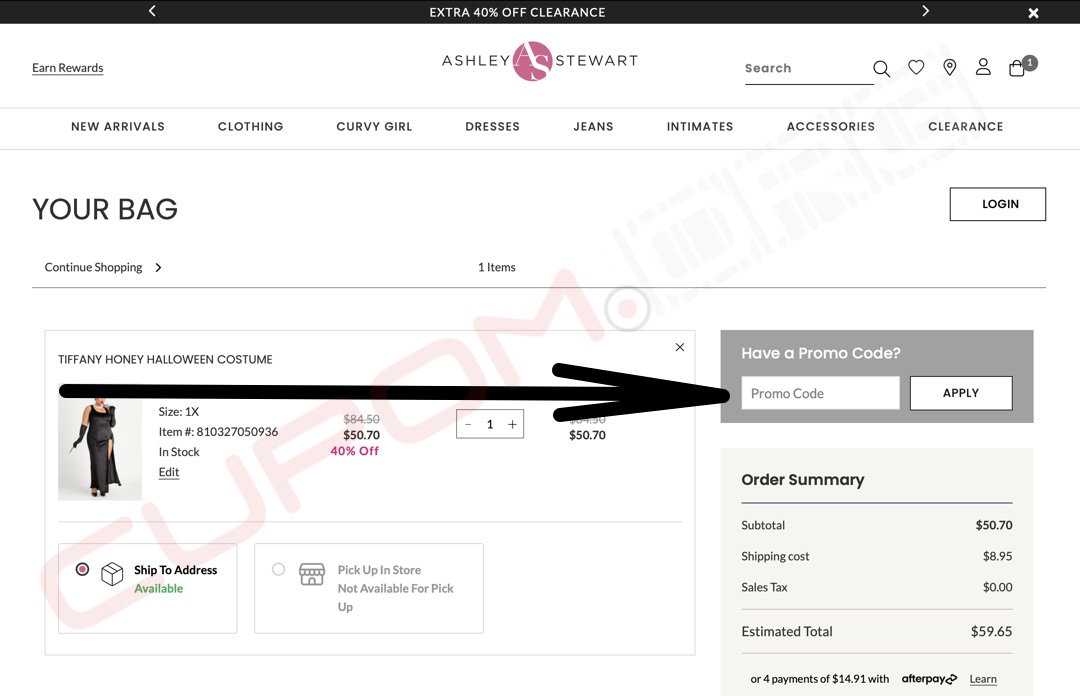1080x696 pixels.
Task: Click the Earn Rewards link
Action: 68,68
